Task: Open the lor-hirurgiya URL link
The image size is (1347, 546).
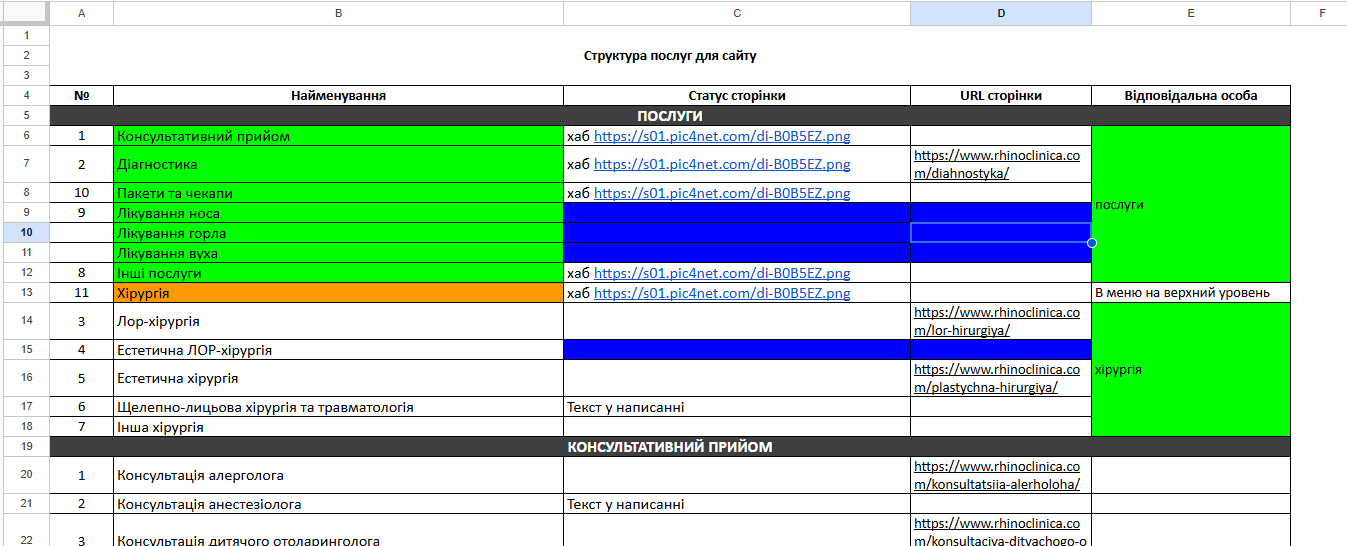Action: pyautogui.click(x=997, y=321)
